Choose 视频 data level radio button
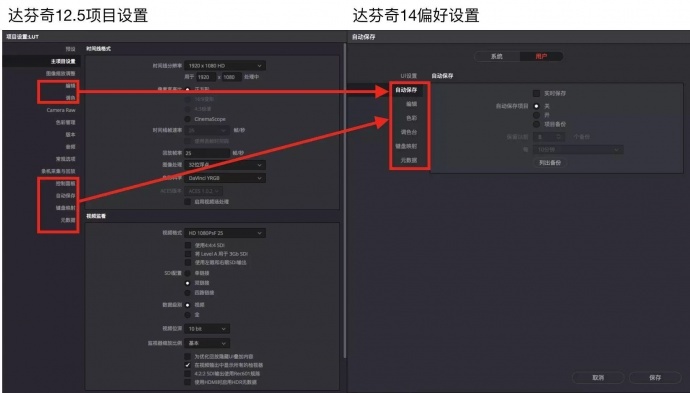Viewport: 690px width, 393px height. [188, 305]
